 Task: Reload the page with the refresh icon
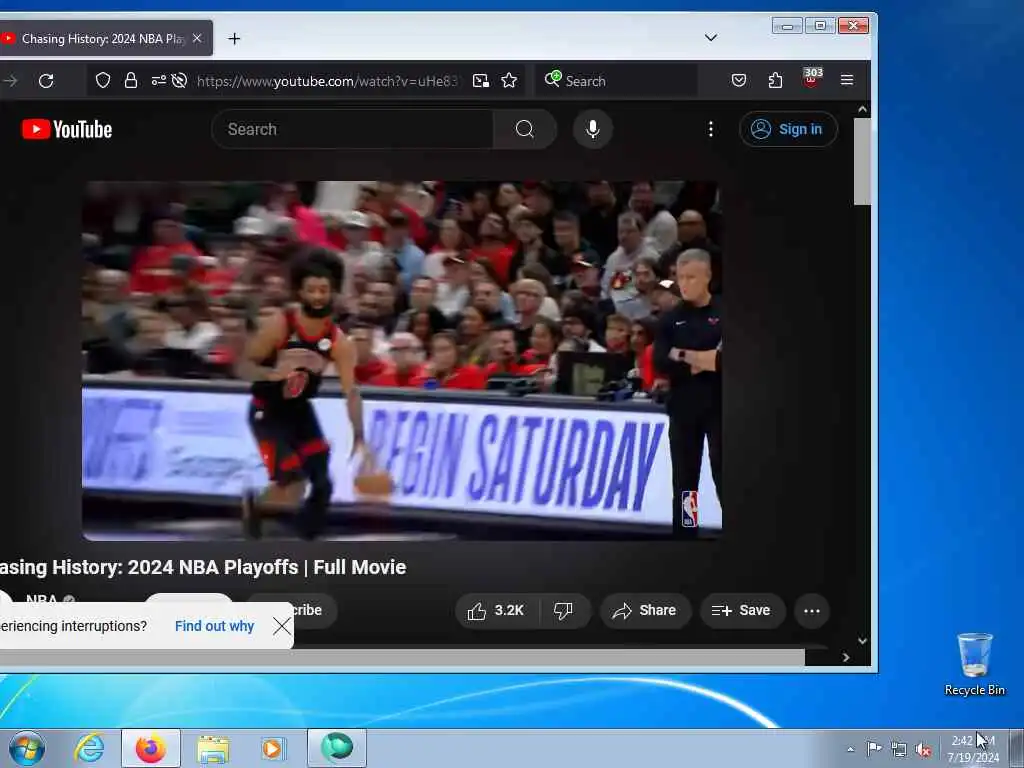pyautogui.click(x=46, y=81)
